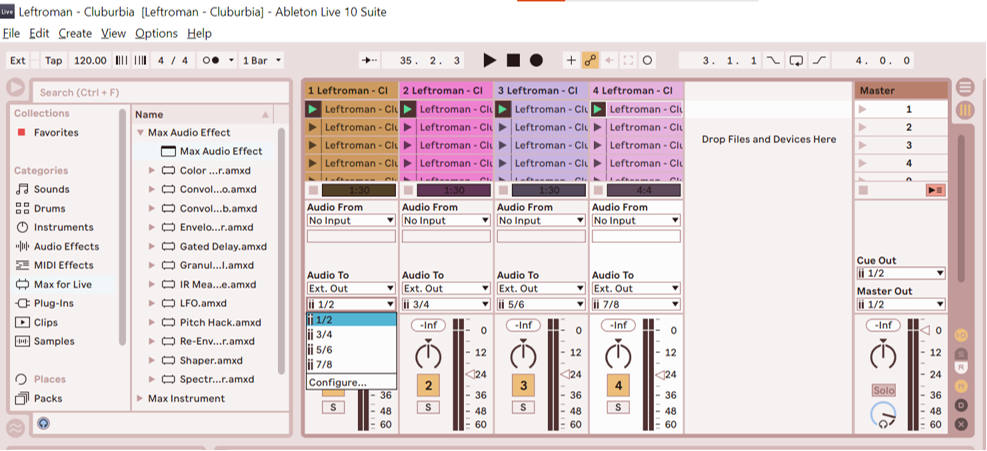The height and width of the screenshot is (451, 987).
Task: Open track 1 Audio From dropdown
Action: (x=351, y=220)
